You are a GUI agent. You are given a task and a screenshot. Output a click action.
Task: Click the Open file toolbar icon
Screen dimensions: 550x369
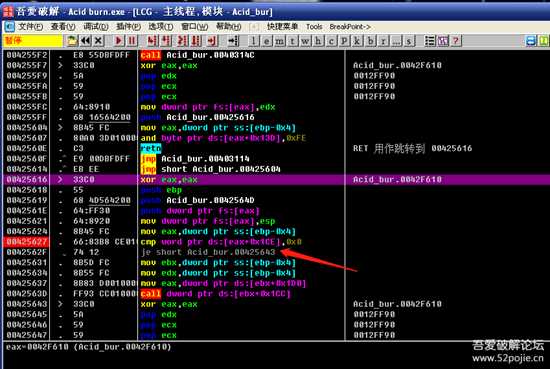point(72,41)
